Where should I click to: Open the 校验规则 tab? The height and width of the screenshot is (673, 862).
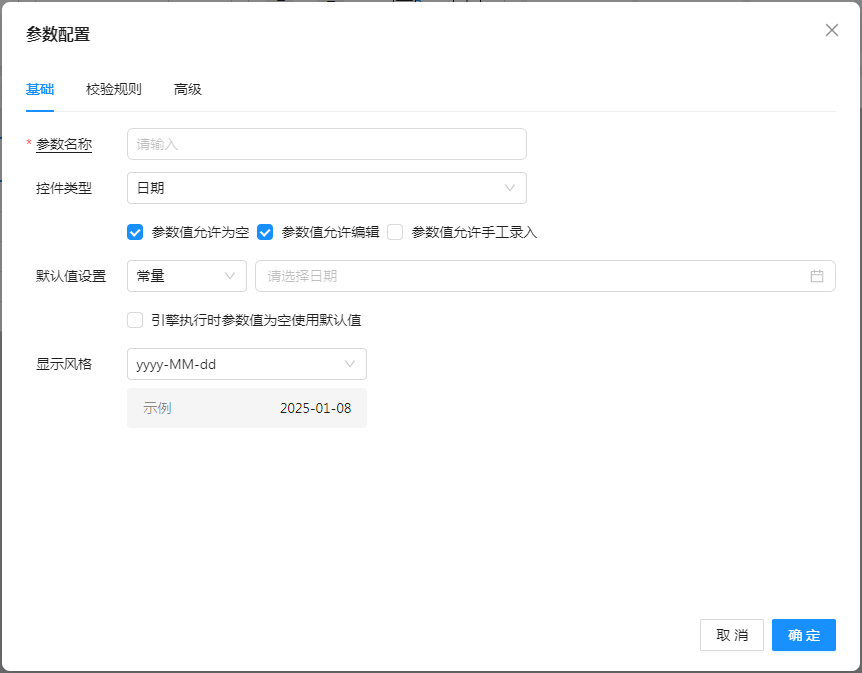pos(114,89)
